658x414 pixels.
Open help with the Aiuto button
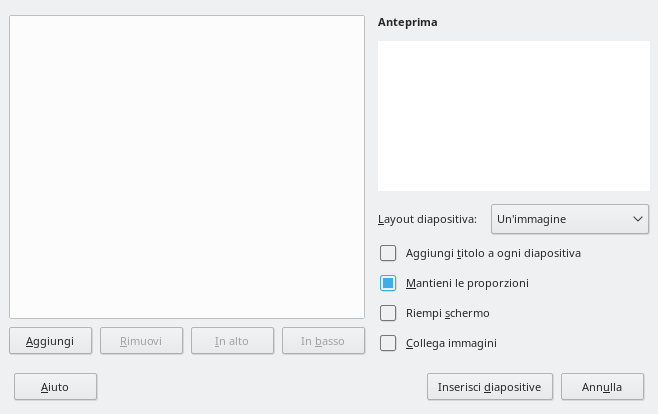click(x=55, y=387)
